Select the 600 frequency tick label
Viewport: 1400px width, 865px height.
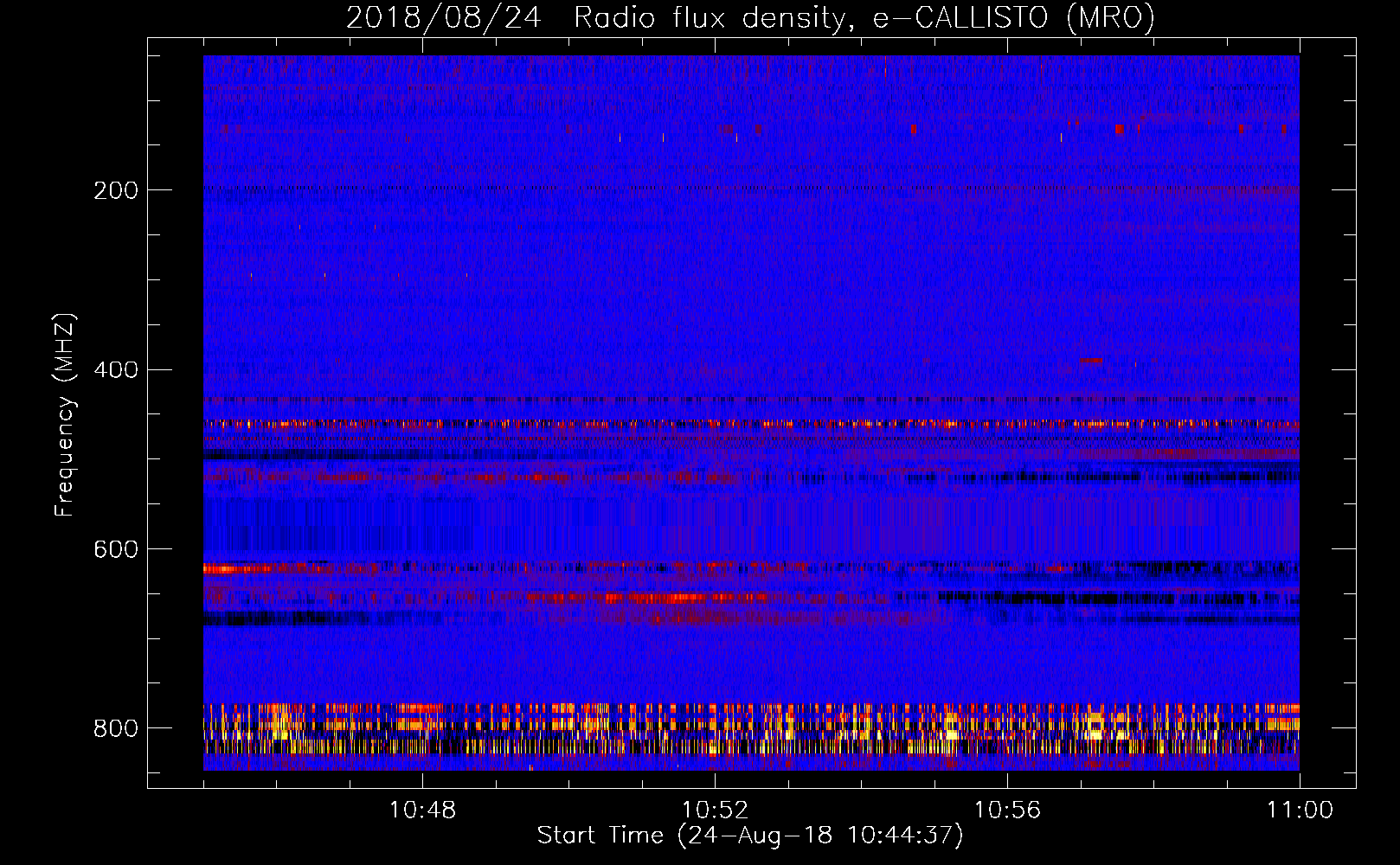(115, 550)
